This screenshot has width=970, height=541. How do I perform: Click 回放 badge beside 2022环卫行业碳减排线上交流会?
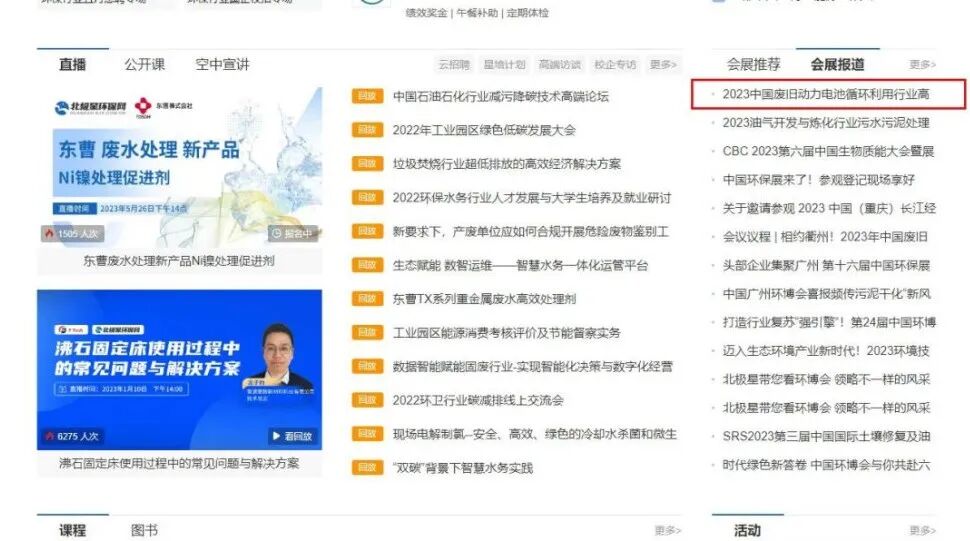pos(367,400)
